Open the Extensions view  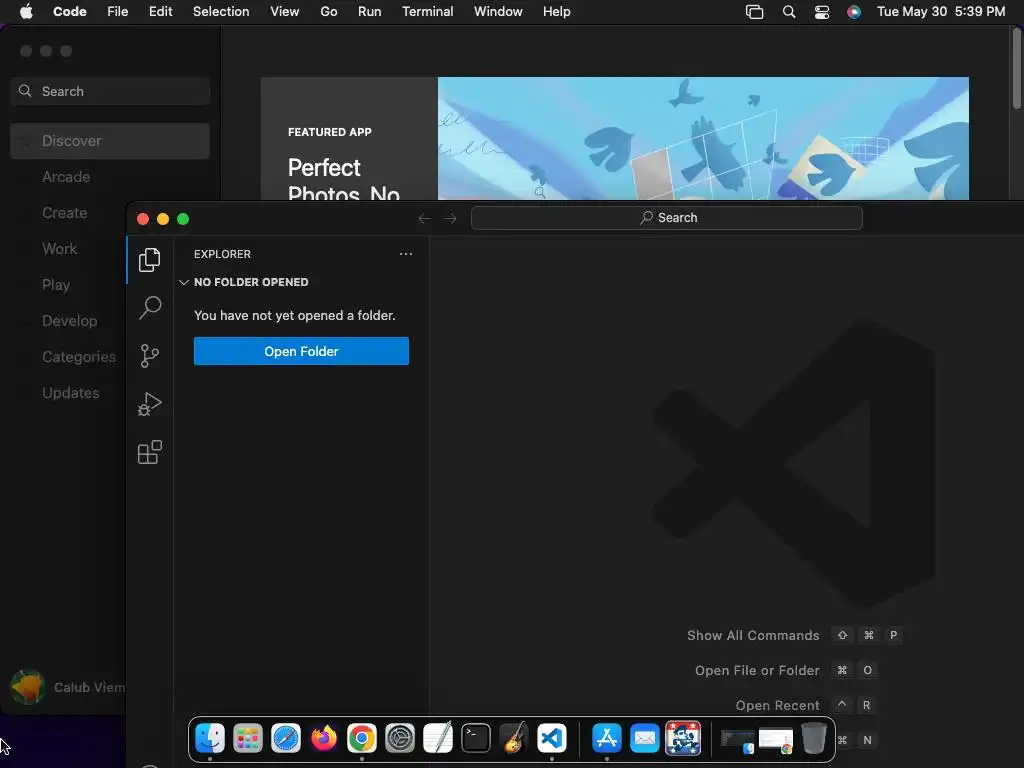coord(150,452)
